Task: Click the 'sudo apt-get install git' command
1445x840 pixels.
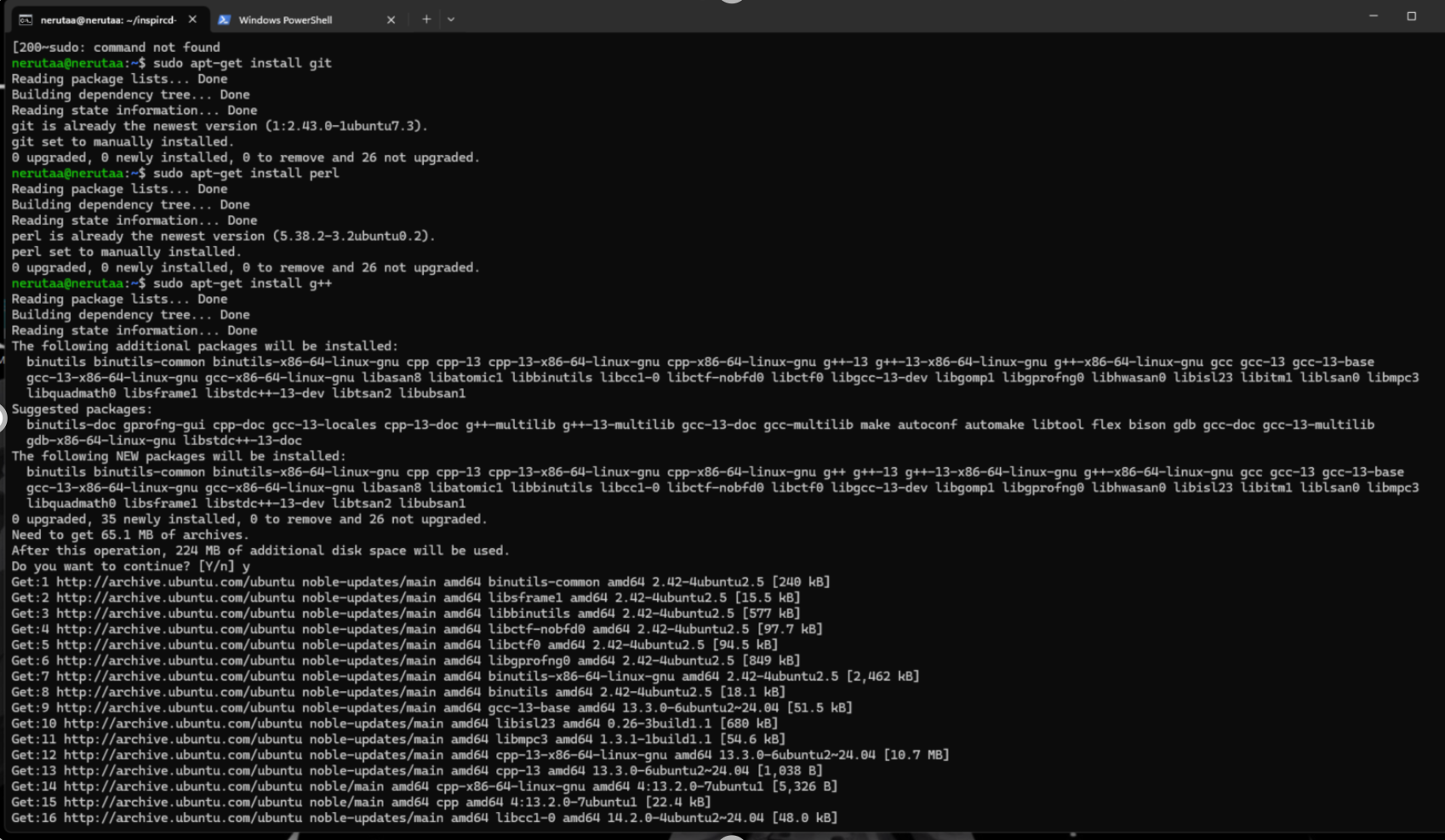Action: click(243, 63)
